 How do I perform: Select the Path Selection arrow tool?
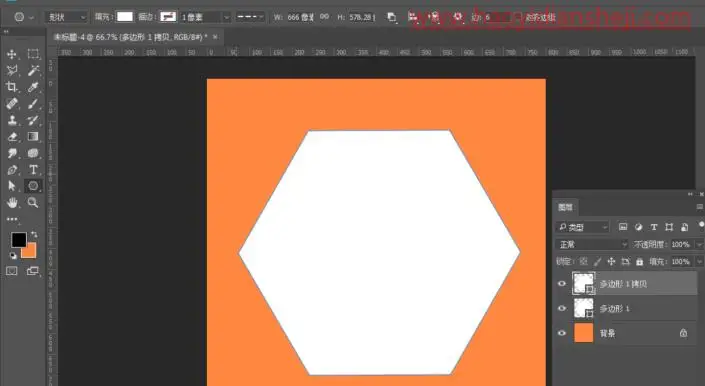coord(12,186)
